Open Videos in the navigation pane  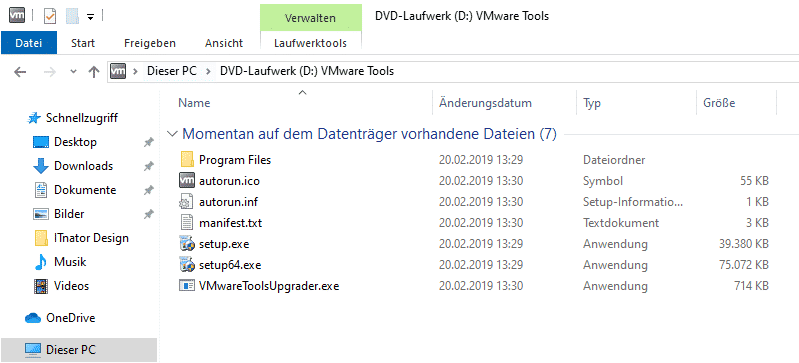72,286
